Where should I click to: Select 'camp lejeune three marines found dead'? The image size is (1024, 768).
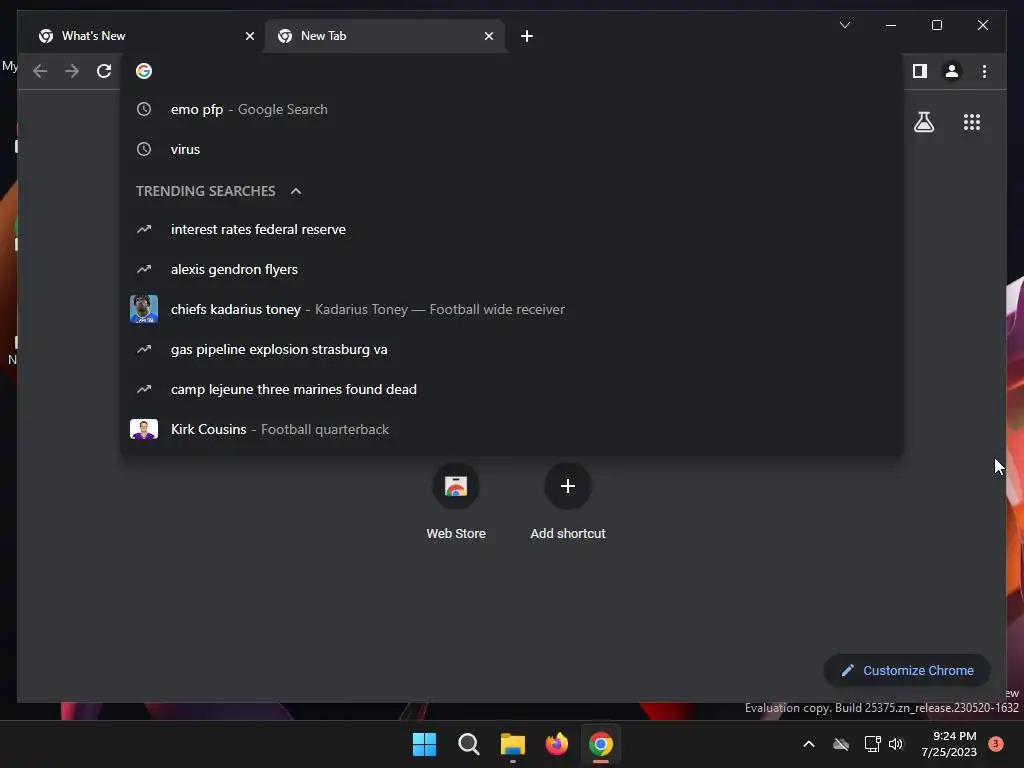click(x=512, y=389)
